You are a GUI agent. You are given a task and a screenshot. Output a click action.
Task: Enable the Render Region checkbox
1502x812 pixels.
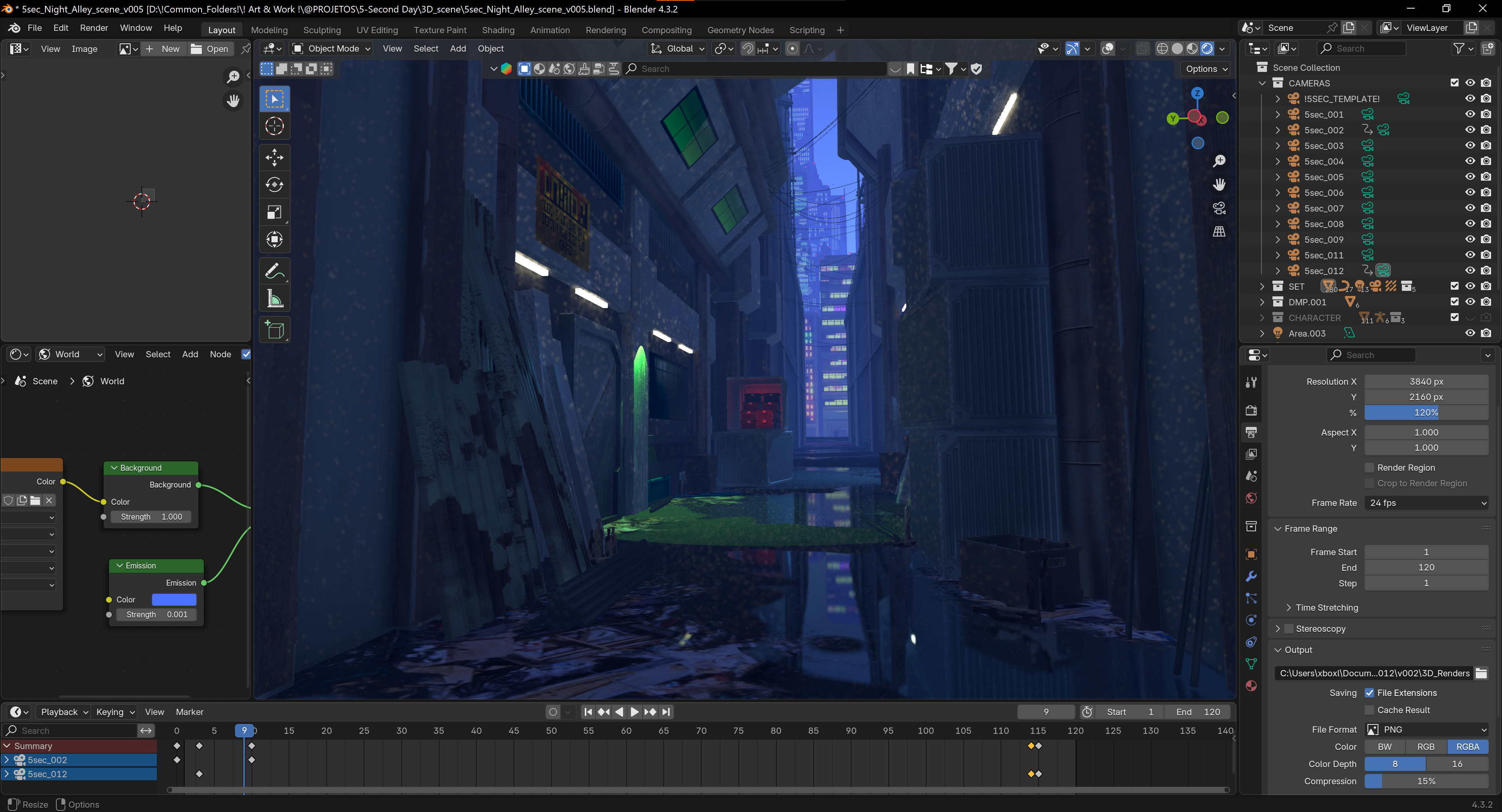(1370, 468)
